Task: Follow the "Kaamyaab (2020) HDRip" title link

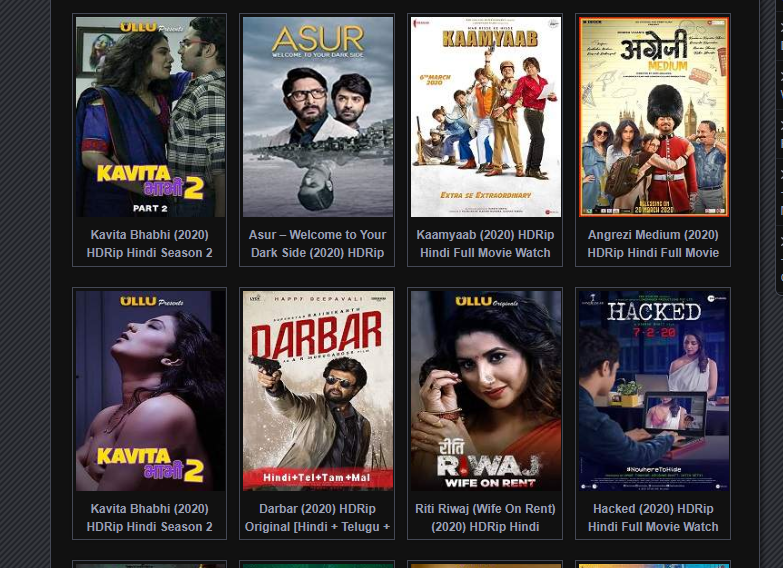Action: pyautogui.click(x=485, y=244)
